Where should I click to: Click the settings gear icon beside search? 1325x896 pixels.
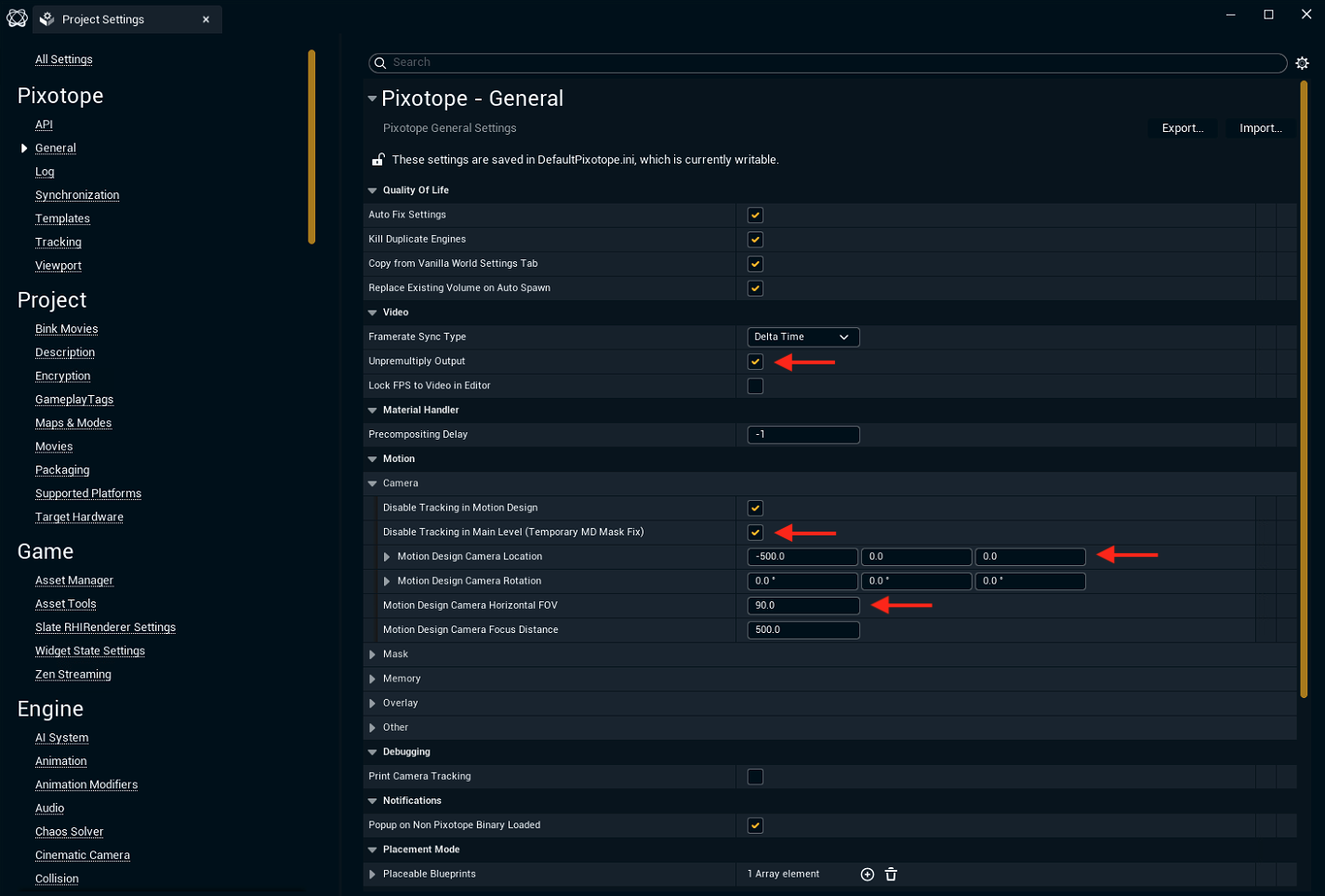(1302, 63)
